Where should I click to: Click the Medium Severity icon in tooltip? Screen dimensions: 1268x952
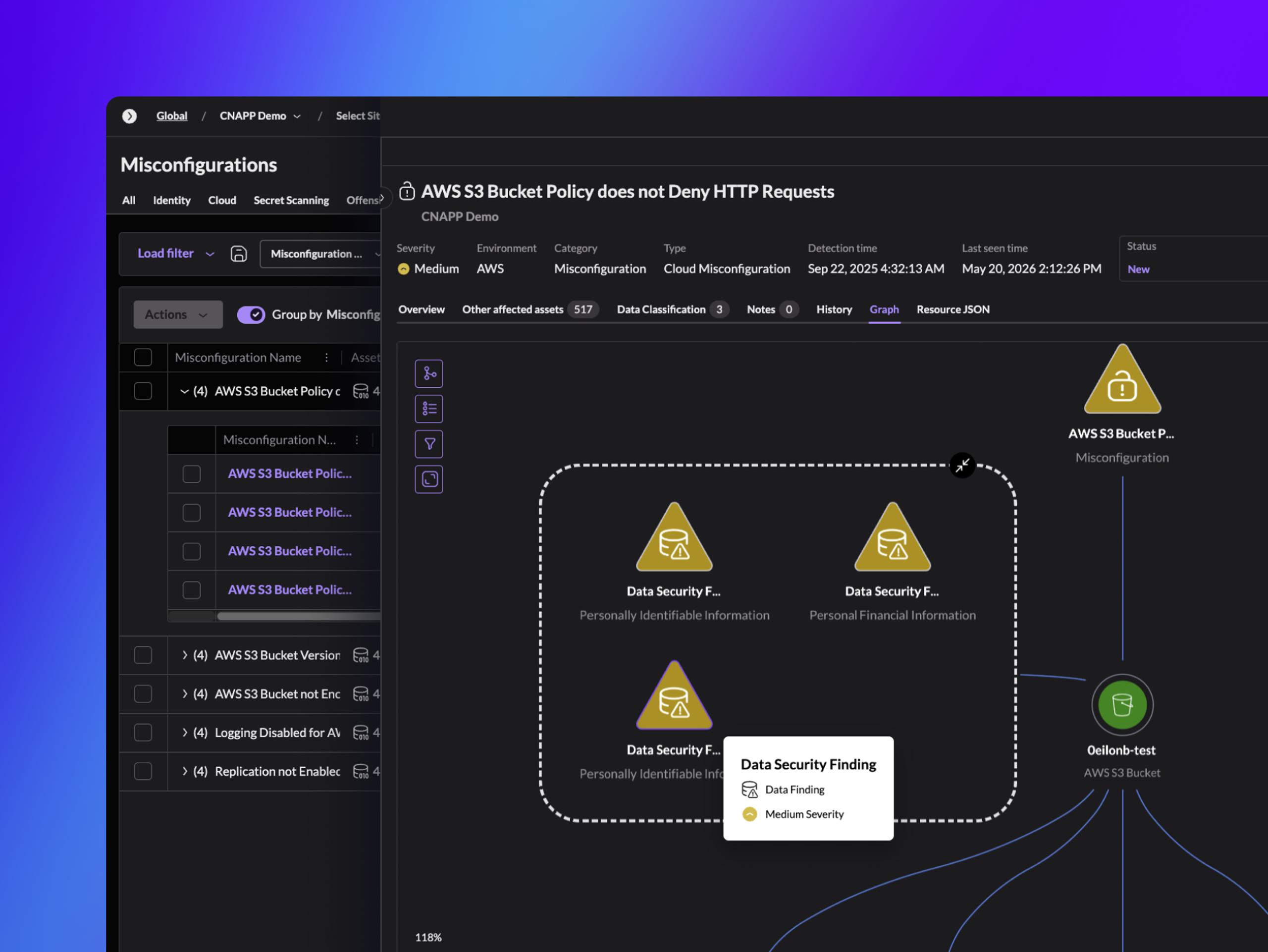(749, 814)
